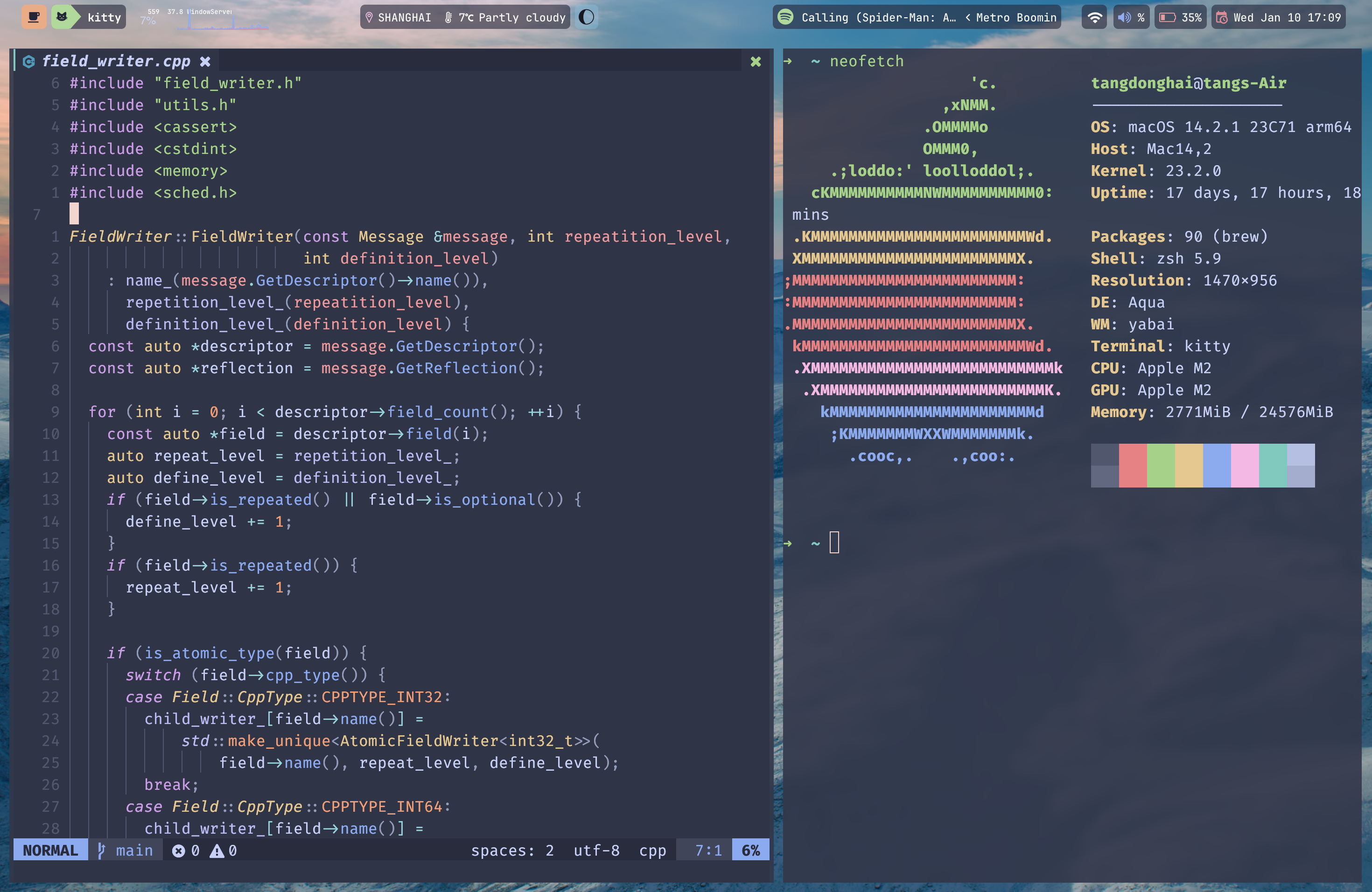1372x892 pixels.
Task: Click the Metro Boomin artist label
Action: [1016, 17]
